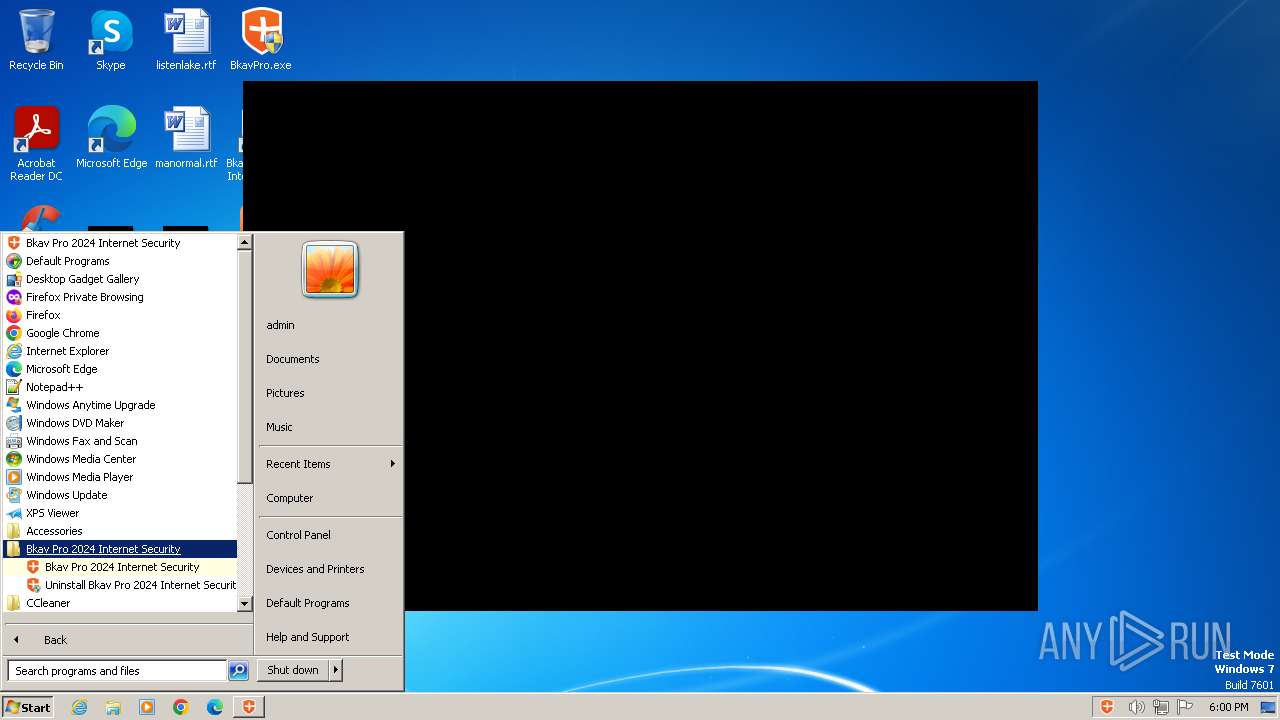Click the 6:00 PM system clock
1280x720 pixels.
1228,707
